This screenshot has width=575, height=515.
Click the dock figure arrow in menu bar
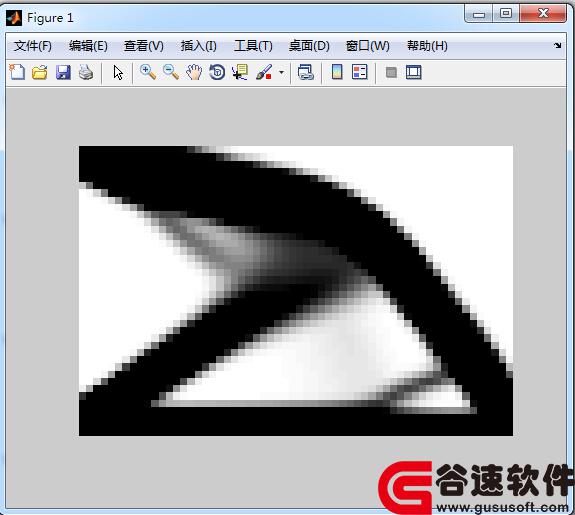click(x=557, y=45)
